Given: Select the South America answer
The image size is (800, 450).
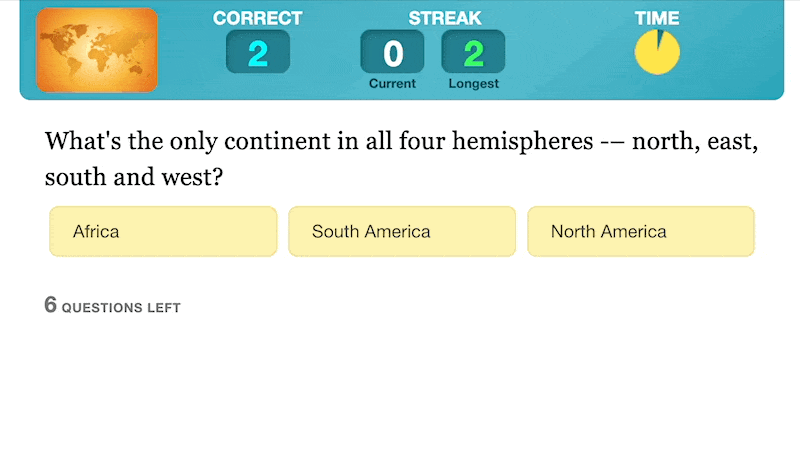Looking at the screenshot, I should point(402,232).
